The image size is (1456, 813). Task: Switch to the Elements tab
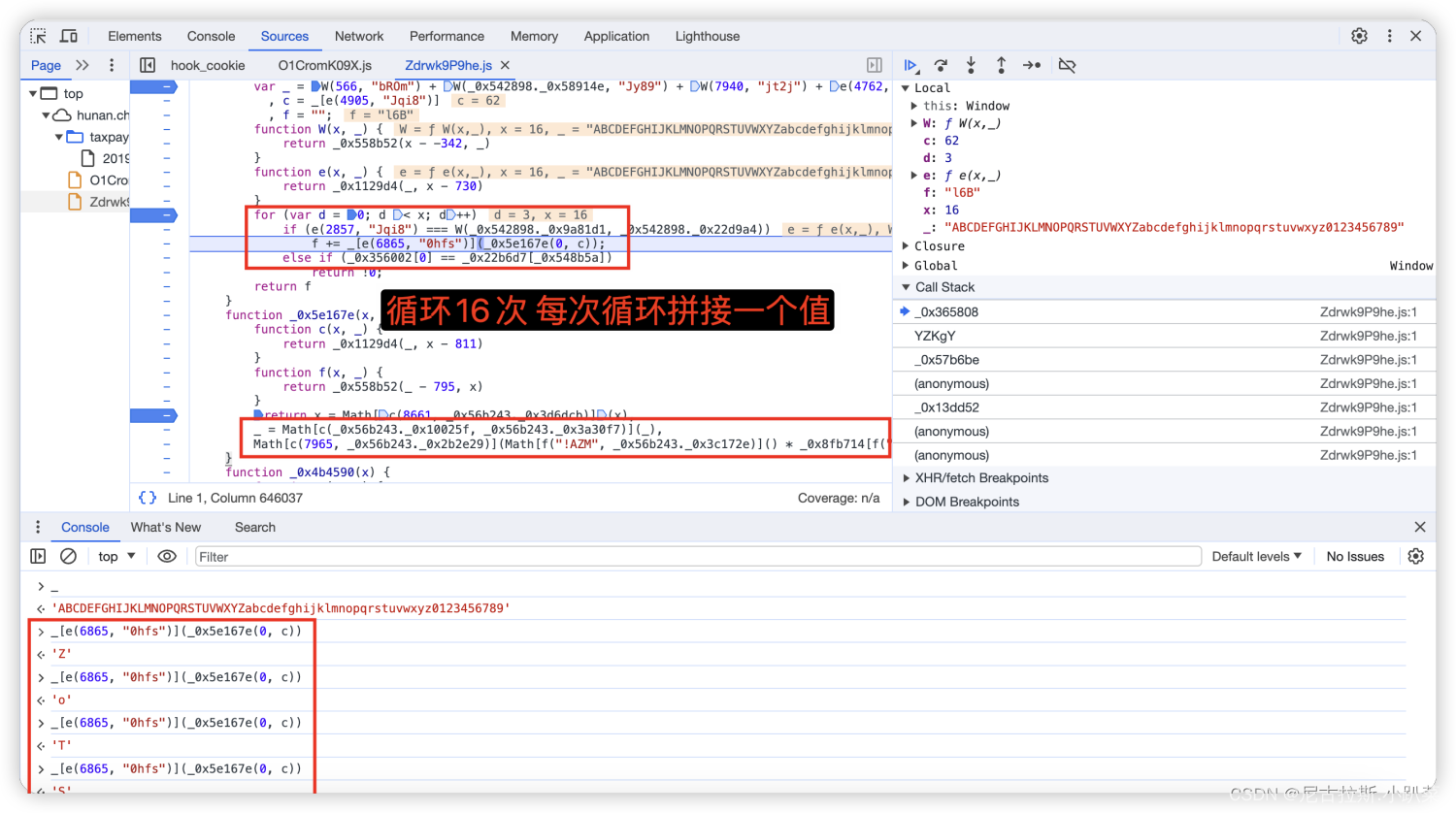click(135, 36)
